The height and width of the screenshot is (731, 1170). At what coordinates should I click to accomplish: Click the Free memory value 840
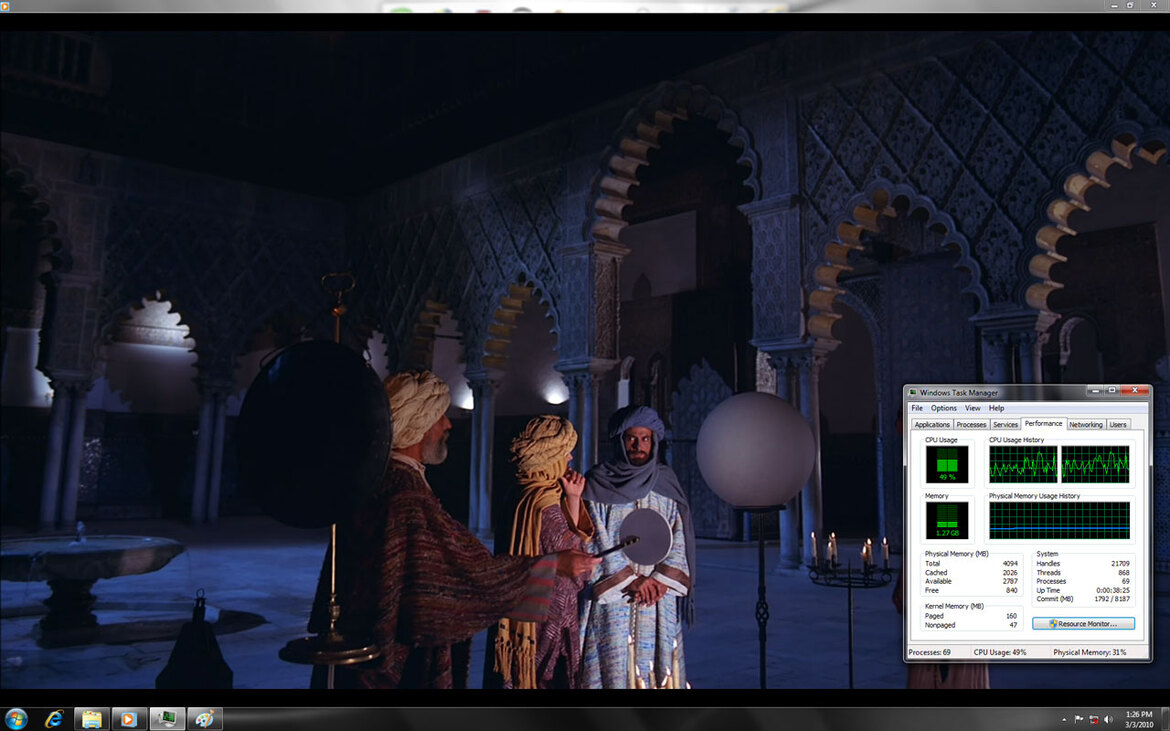(x=1012, y=590)
